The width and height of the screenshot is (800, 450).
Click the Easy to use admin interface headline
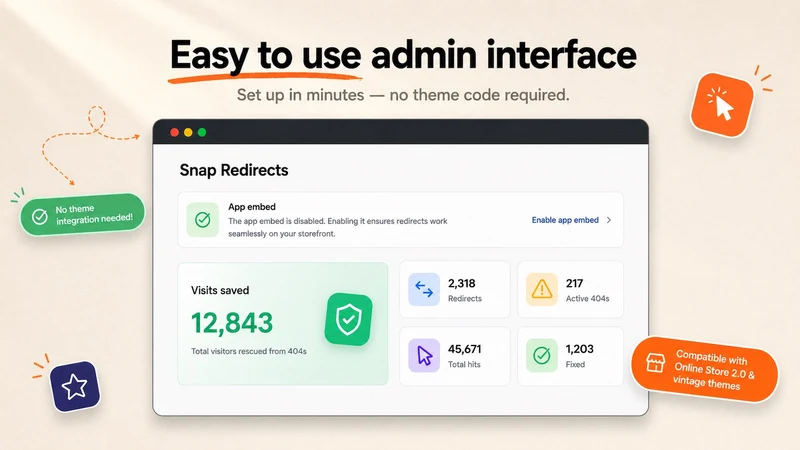pos(403,55)
